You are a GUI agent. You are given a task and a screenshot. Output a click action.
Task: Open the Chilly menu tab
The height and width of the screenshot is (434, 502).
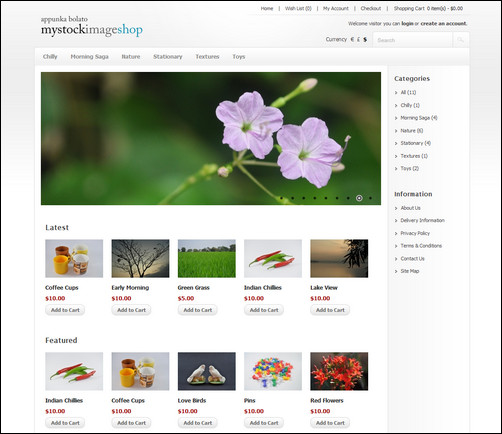coord(50,57)
